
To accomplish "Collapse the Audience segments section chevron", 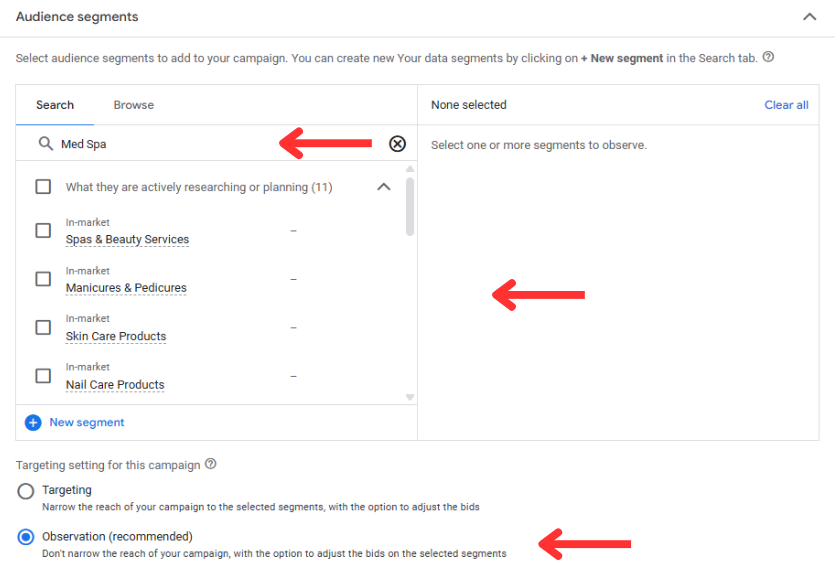I will point(809,17).
